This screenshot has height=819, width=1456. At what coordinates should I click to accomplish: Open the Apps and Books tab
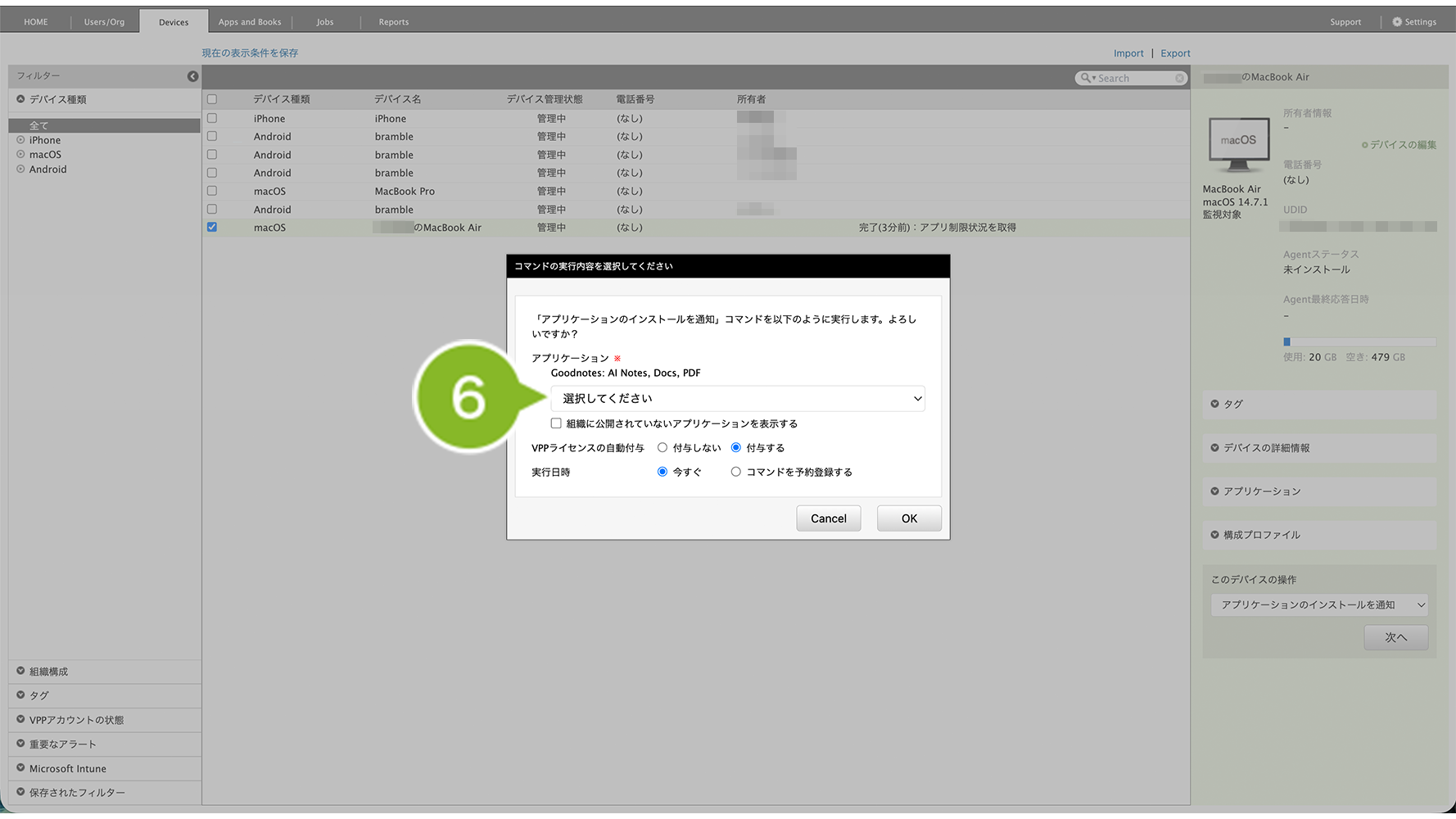(x=250, y=22)
